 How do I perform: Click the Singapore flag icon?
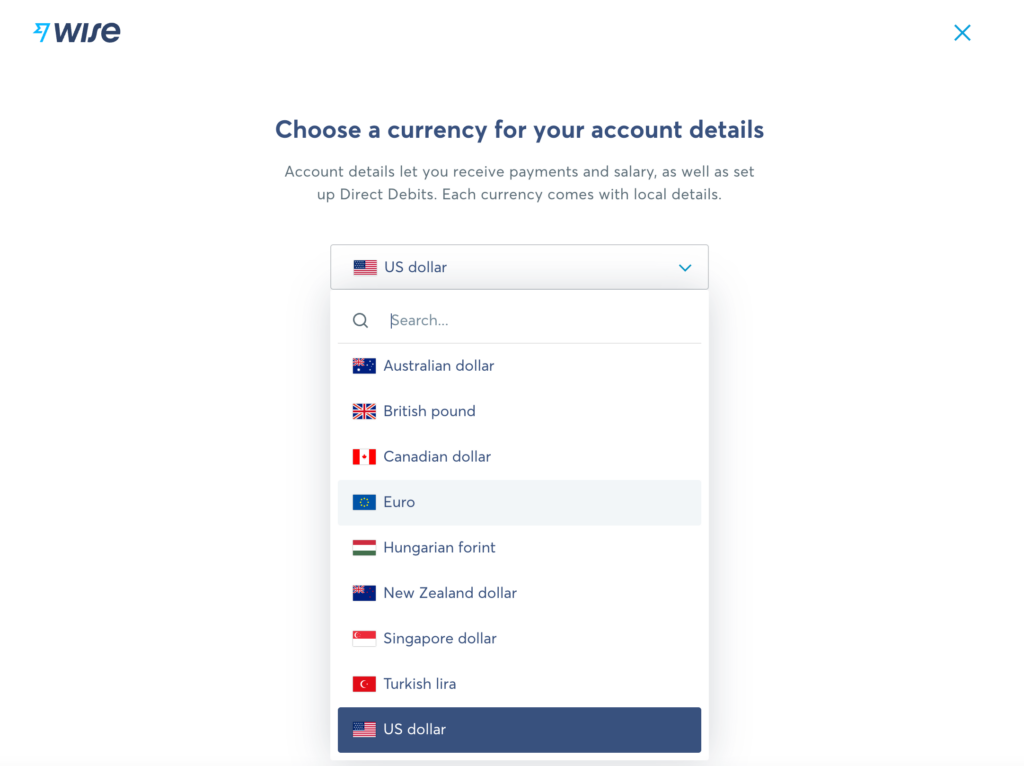pyautogui.click(x=364, y=639)
